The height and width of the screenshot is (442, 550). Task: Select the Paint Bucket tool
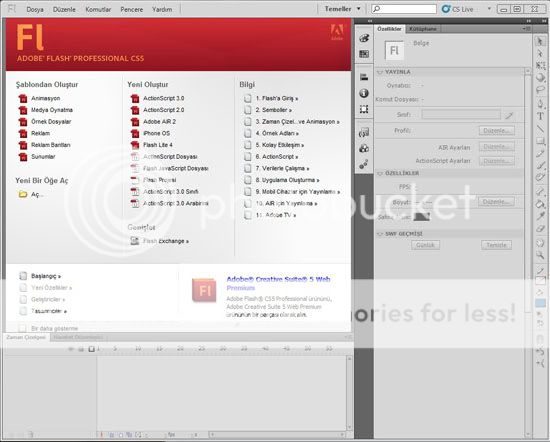[541, 204]
